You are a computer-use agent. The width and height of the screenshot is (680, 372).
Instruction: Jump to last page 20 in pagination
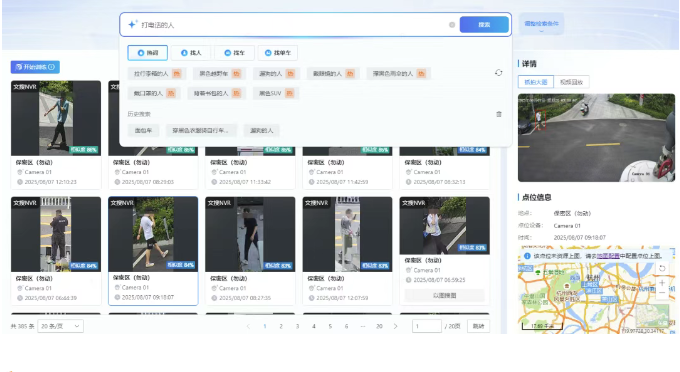coord(379,326)
